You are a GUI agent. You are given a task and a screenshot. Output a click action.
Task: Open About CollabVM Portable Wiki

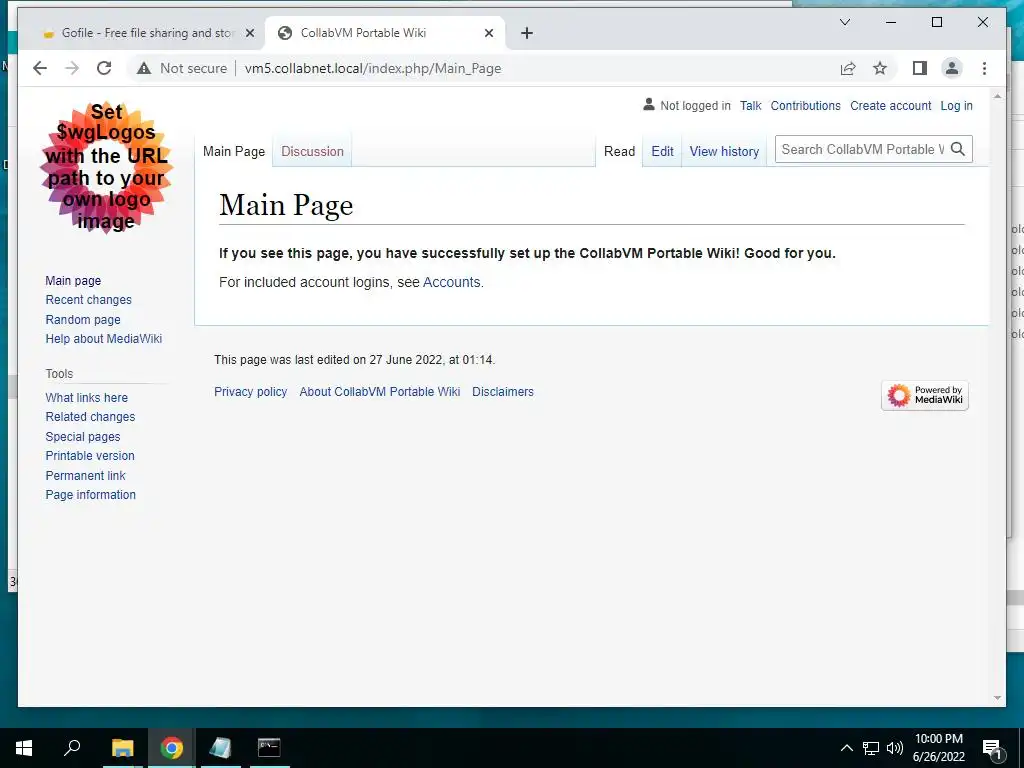tap(379, 392)
